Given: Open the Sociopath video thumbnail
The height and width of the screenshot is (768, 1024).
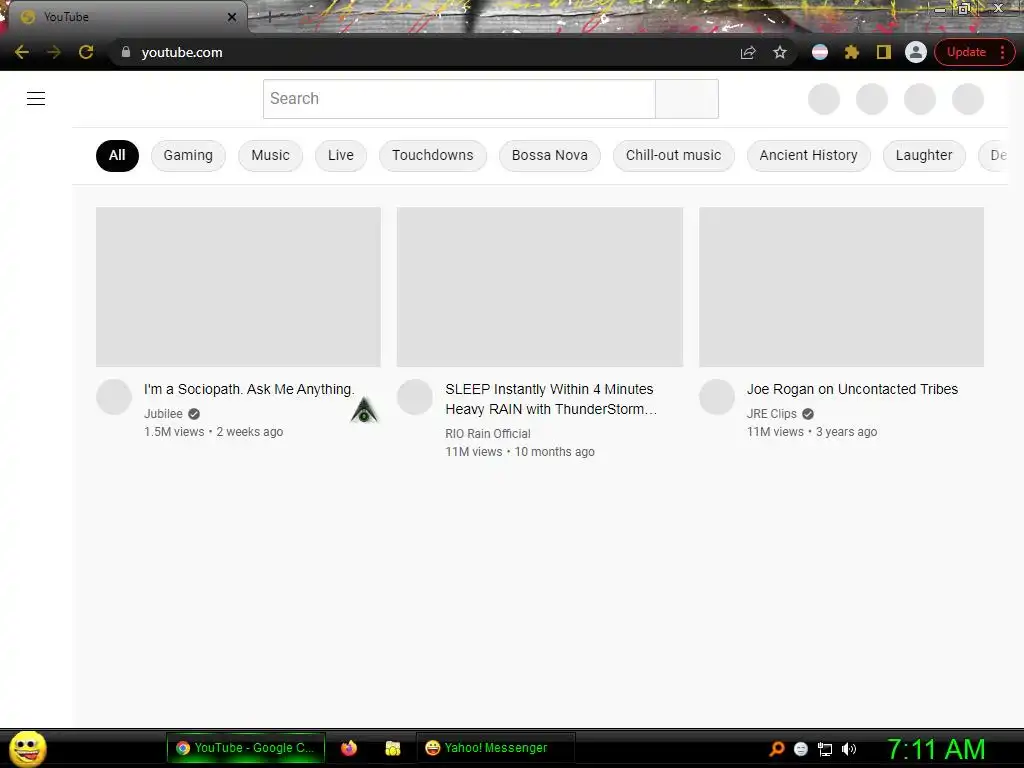Looking at the screenshot, I should pos(238,287).
